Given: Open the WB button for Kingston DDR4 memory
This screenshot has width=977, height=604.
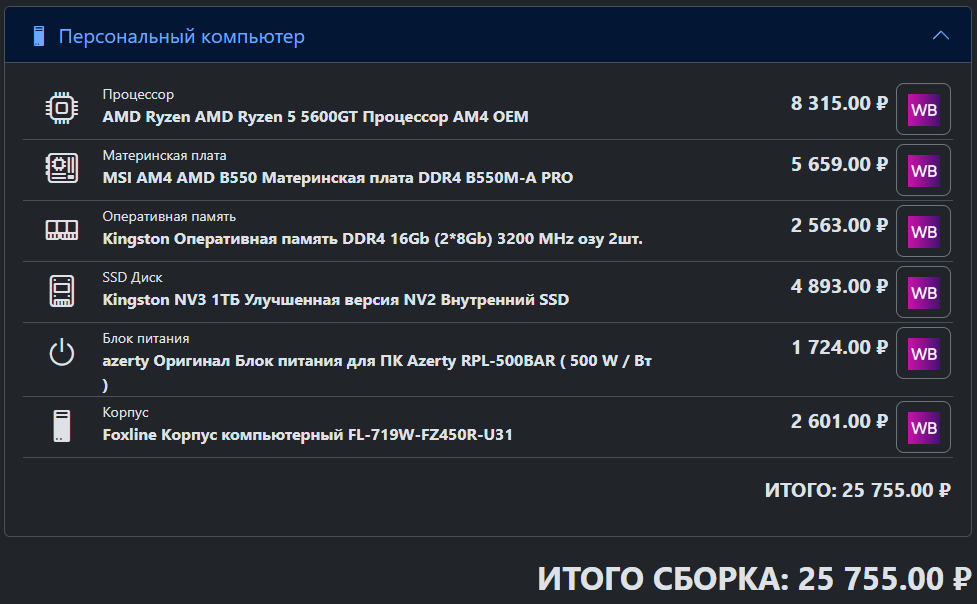Looking at the screenshot, I should pos(923,231).
